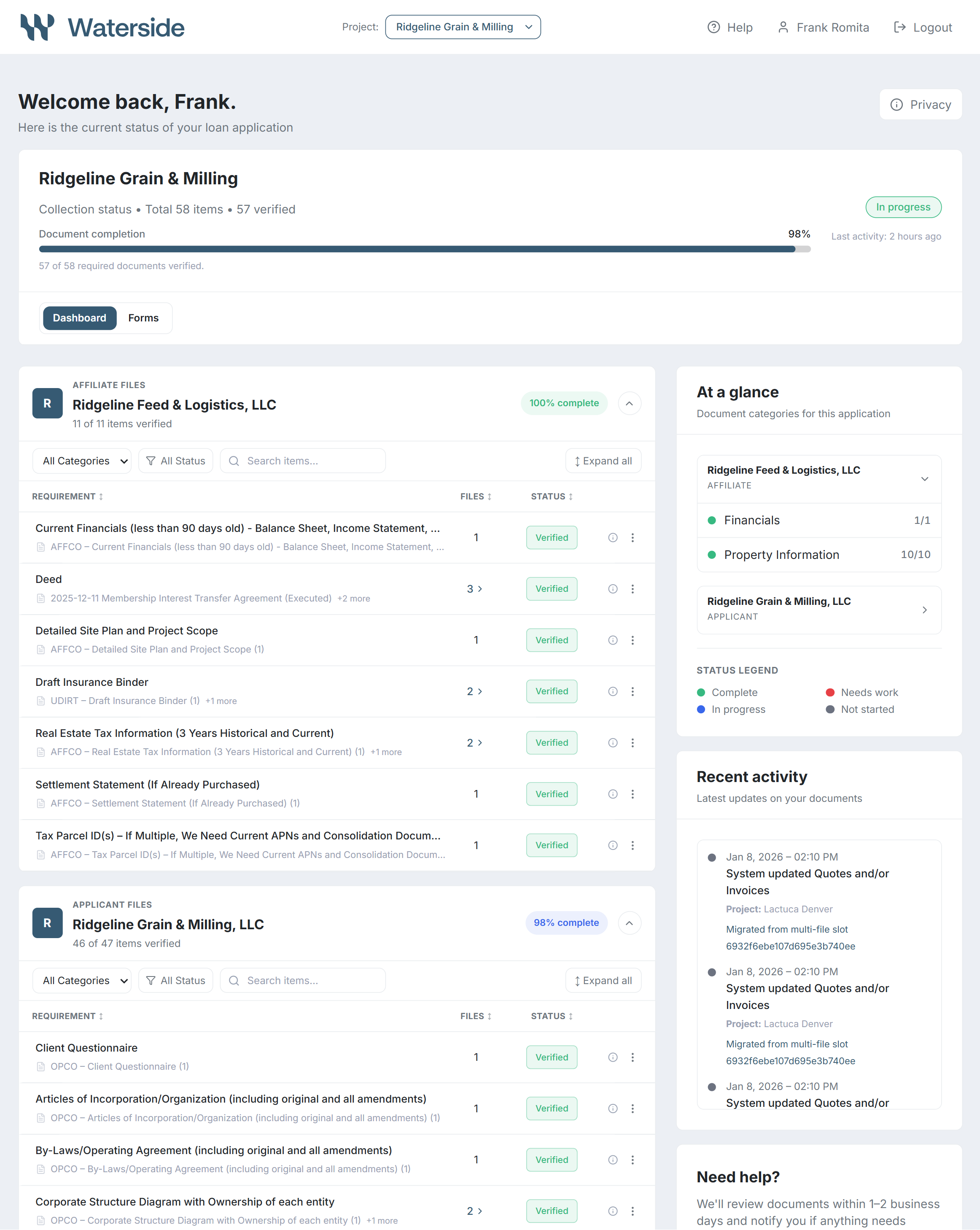980x1230 pixels.
Task: Click the search magnifier icon in affiliate files
Action: (x=234, y=460)
